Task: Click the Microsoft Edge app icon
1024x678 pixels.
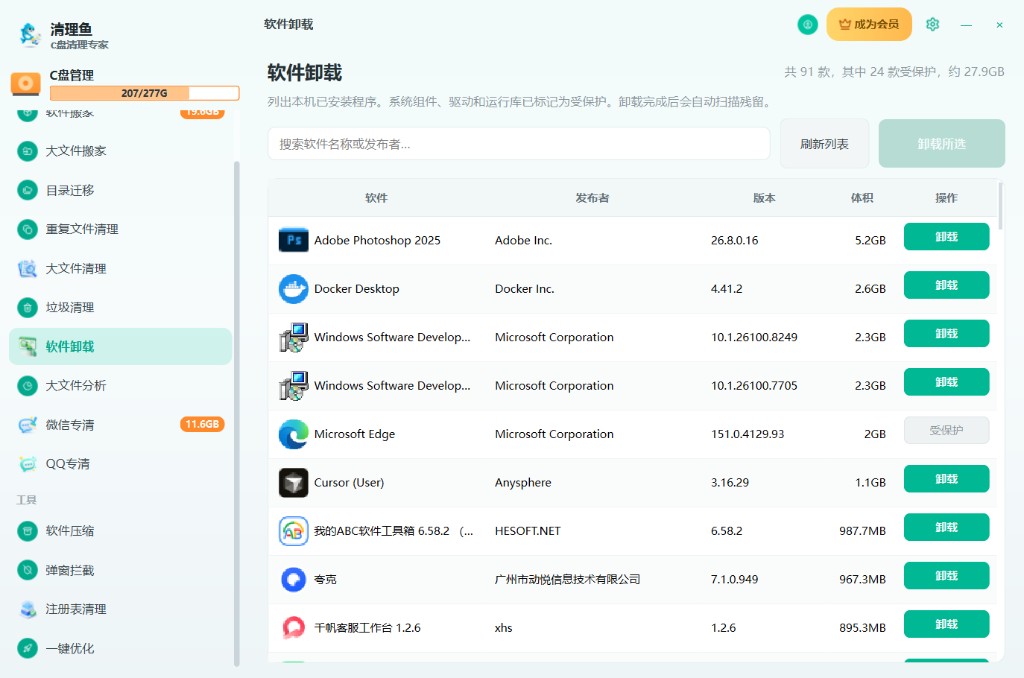Action: pyautogui.click(x=293, y=434)
